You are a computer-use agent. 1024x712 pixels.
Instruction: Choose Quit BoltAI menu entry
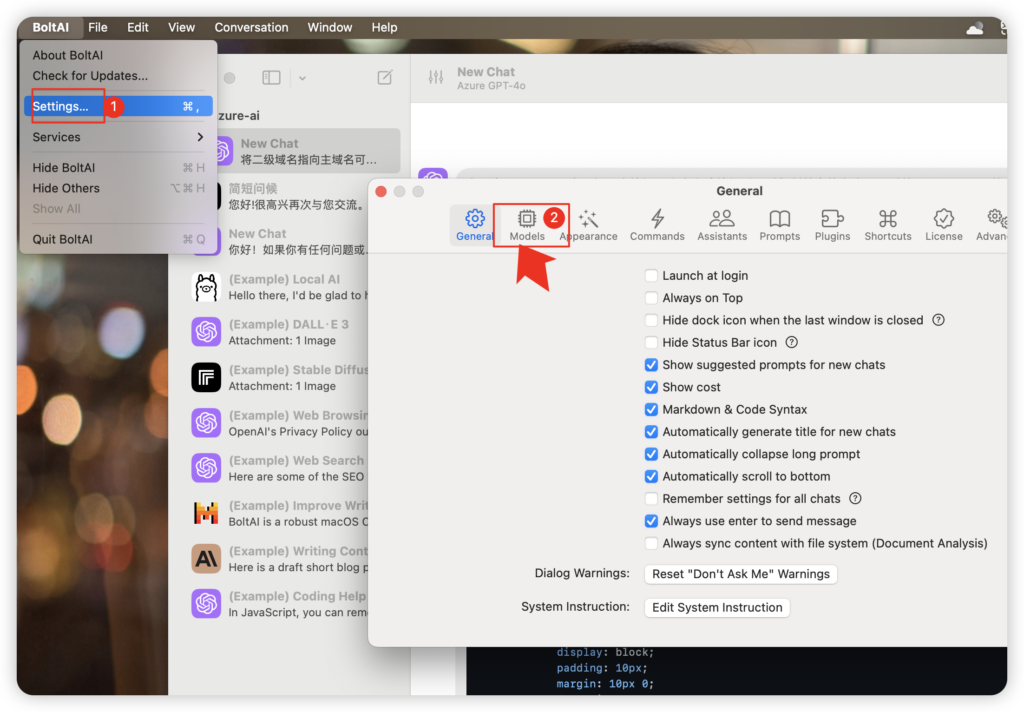(118, 239)
